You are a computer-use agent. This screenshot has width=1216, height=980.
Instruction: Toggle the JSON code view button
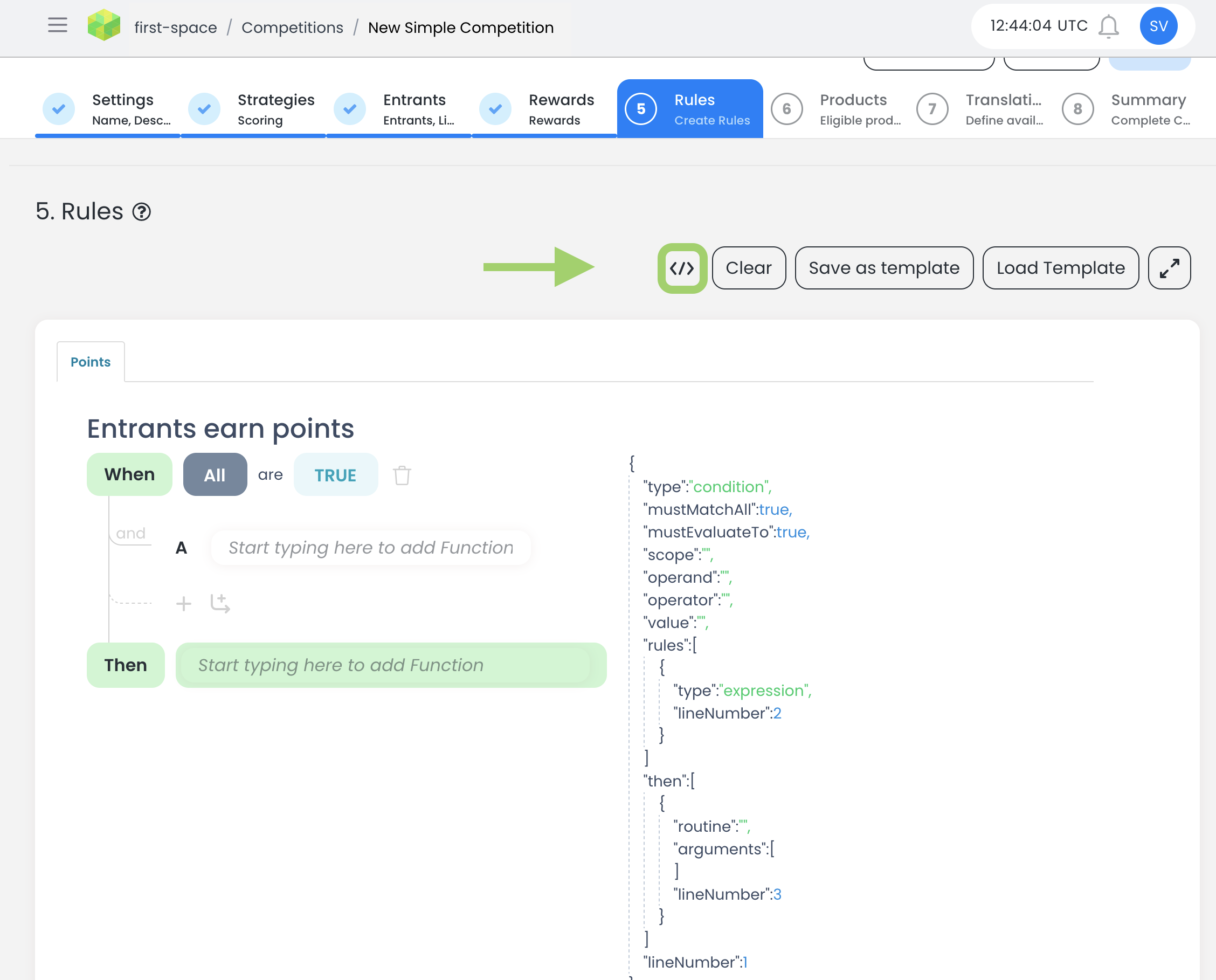(682, 268)
